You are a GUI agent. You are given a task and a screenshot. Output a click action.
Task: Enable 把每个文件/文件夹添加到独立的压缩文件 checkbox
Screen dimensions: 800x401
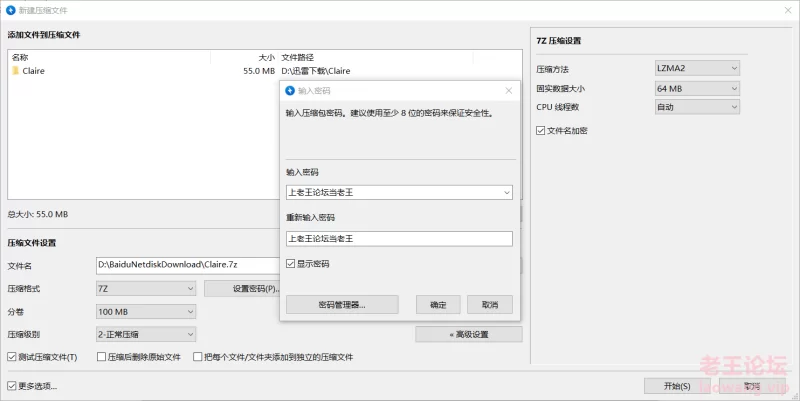pos(197,357)
